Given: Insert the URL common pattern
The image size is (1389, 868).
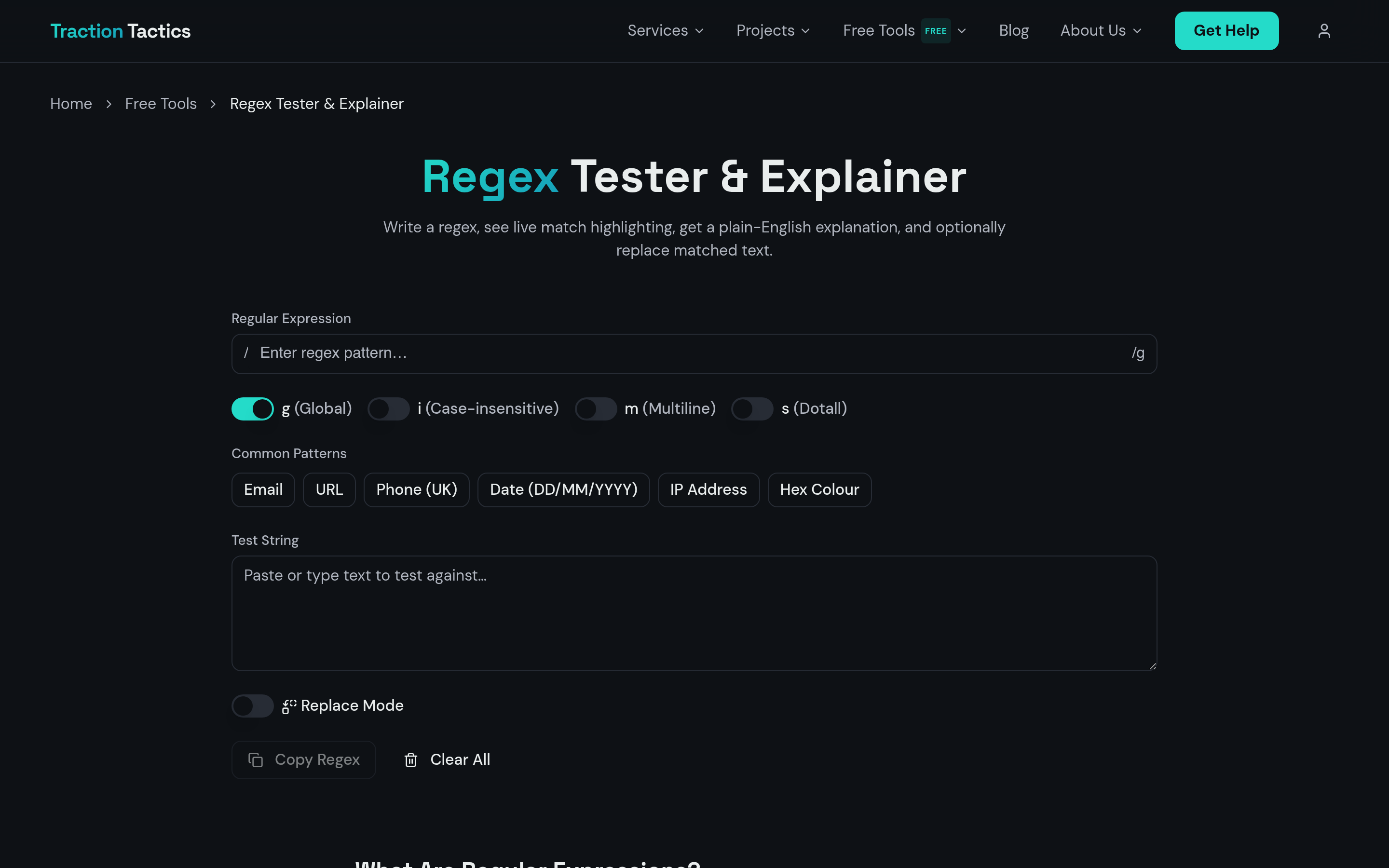Looking at the screenshot, I should pyautogui.click(x=329, y=489).
